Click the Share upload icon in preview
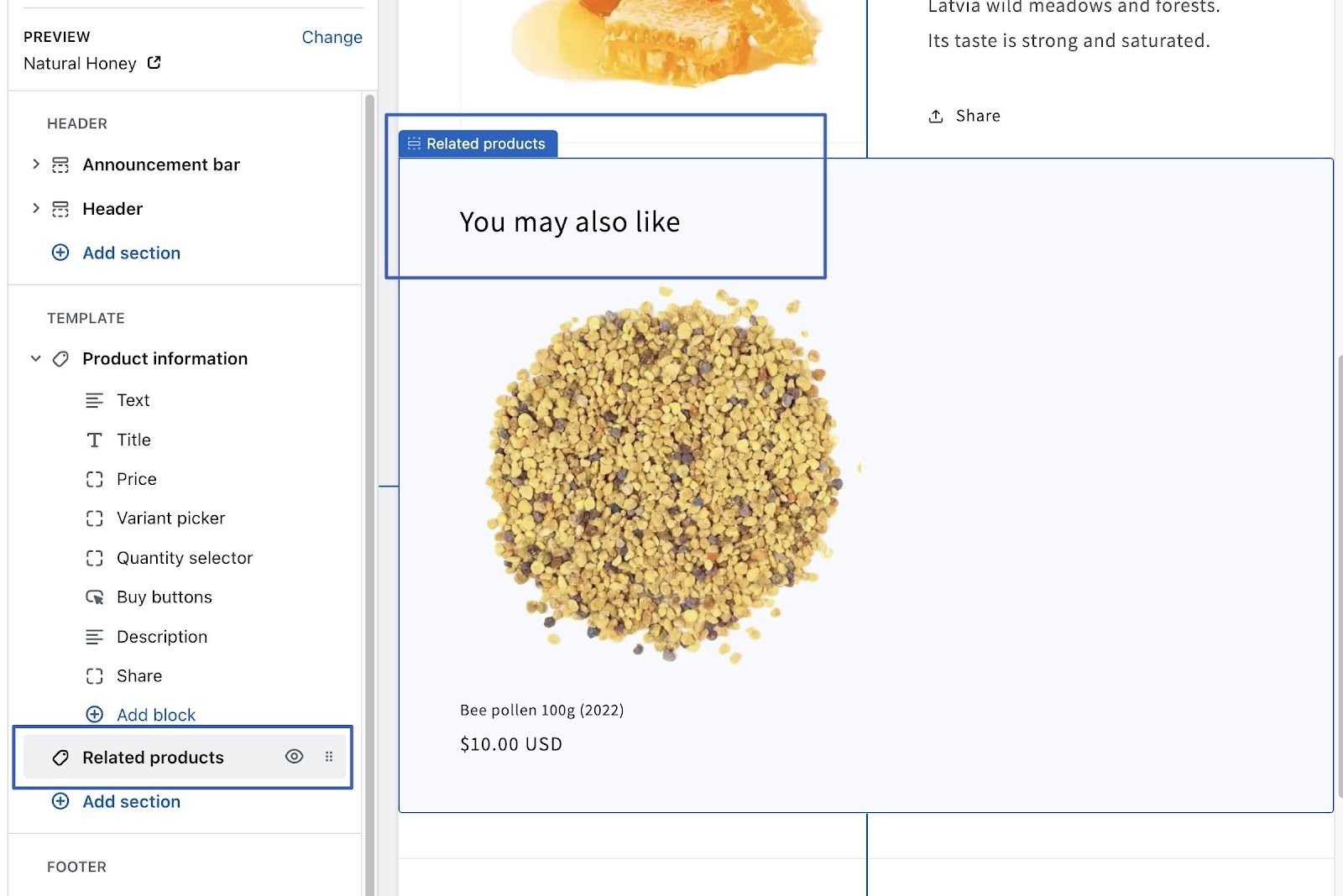The height and width of the screenshot is (896, 1343). click(x=936, y=117)
